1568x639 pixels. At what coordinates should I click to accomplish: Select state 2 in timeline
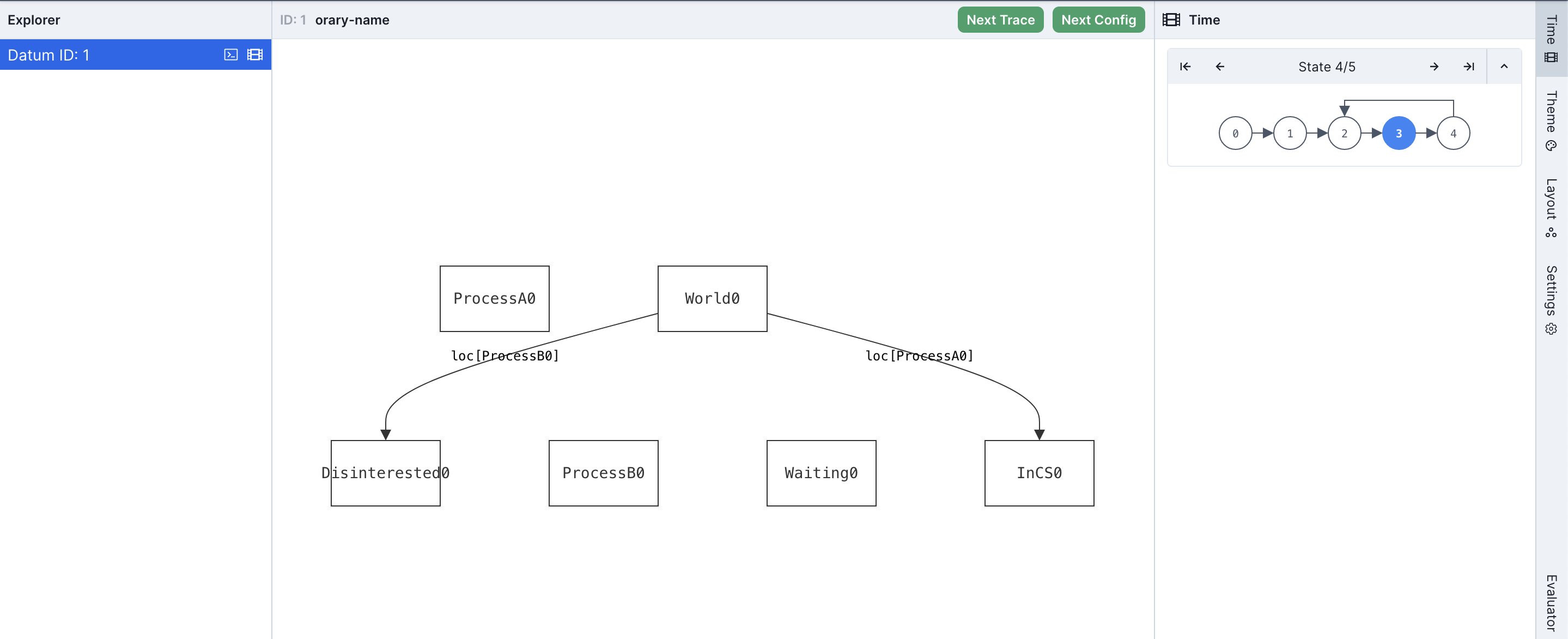click(x=1344, y=134)
